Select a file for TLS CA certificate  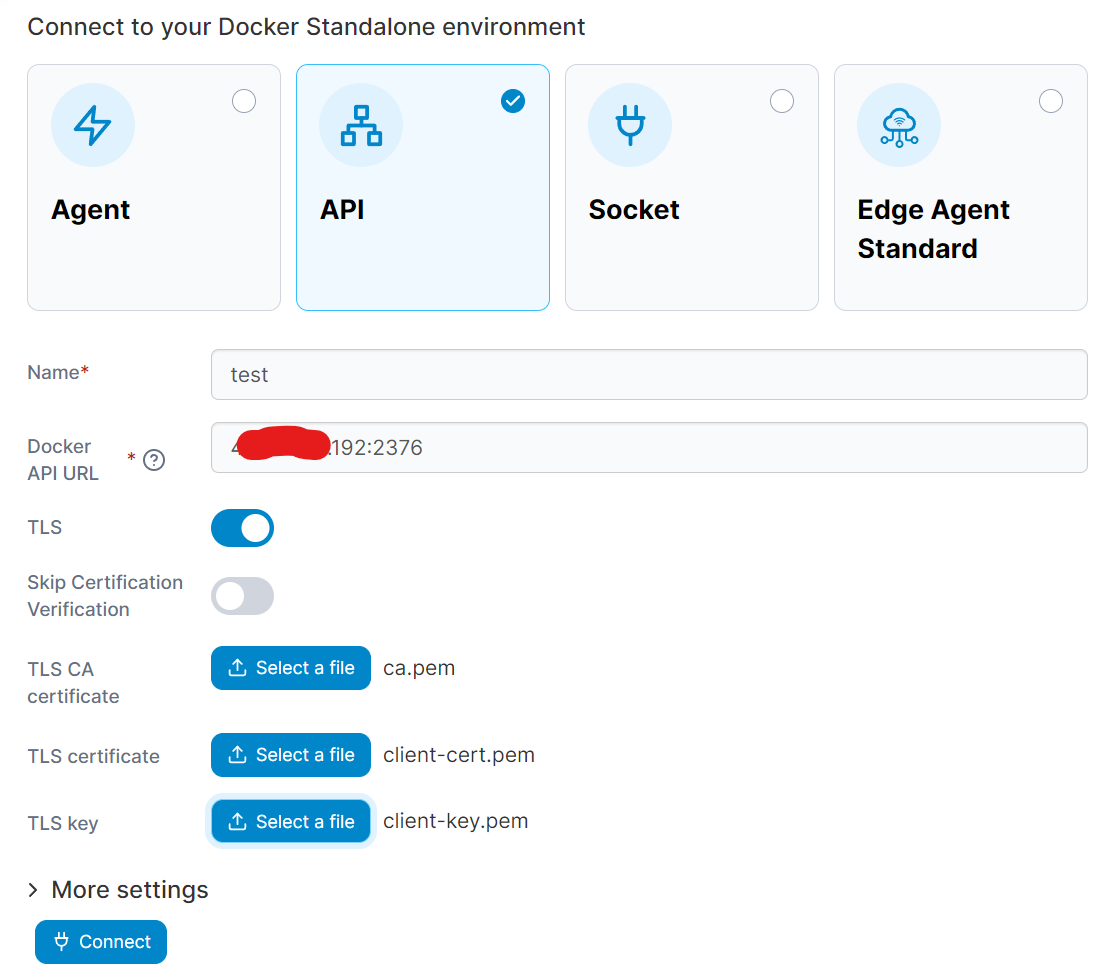291,668
